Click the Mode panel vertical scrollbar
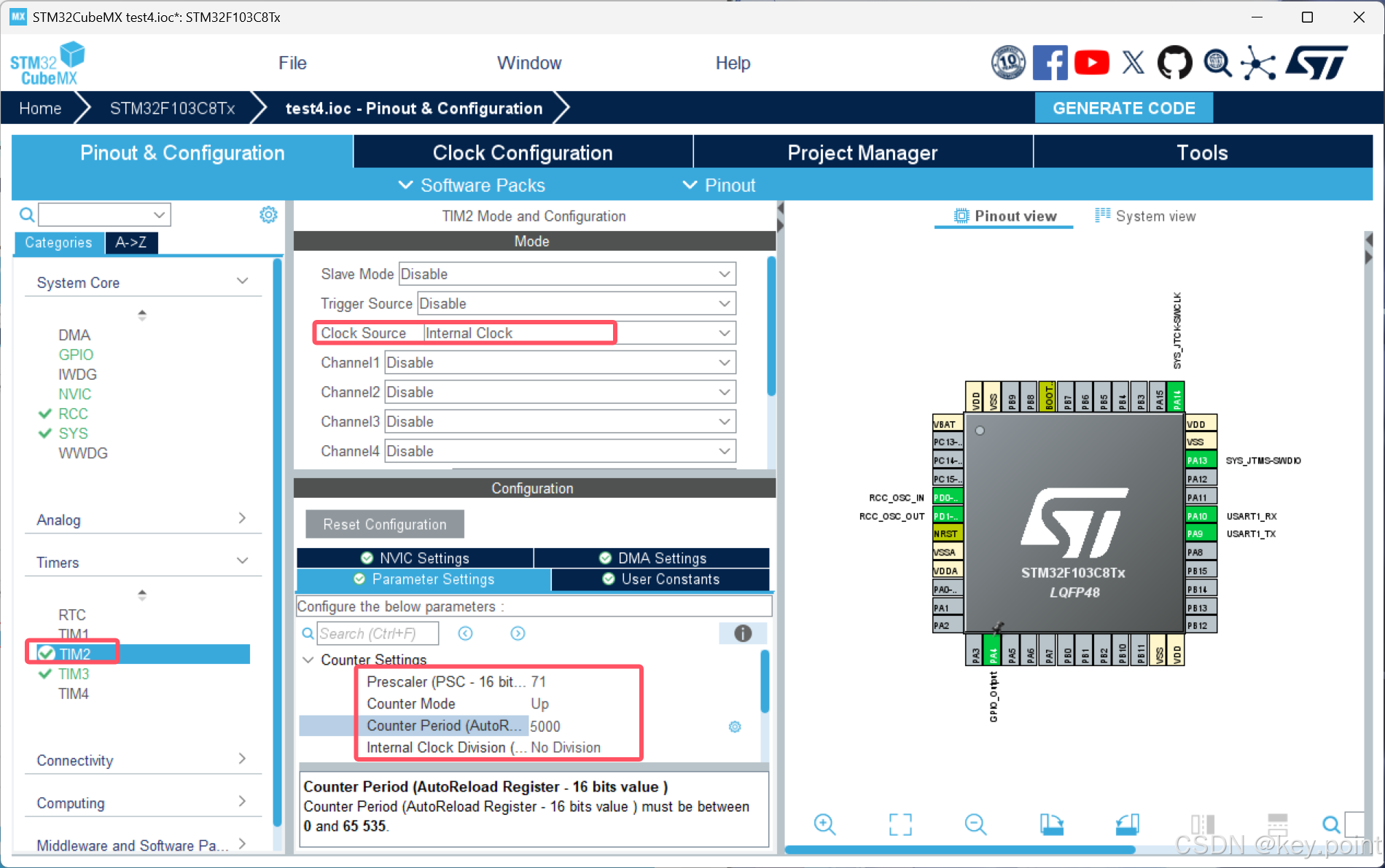 tap(771, 327)
